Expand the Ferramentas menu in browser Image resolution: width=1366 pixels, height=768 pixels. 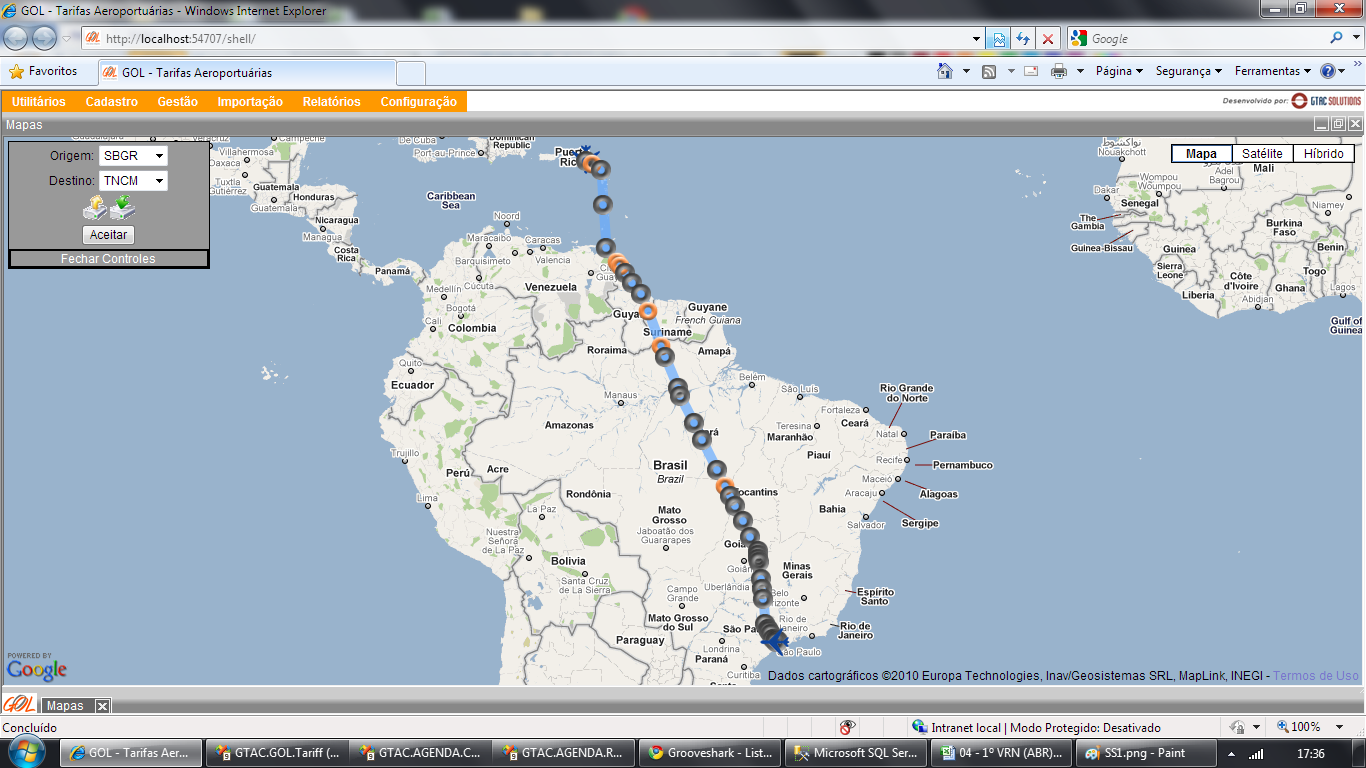pos(1272,71)
